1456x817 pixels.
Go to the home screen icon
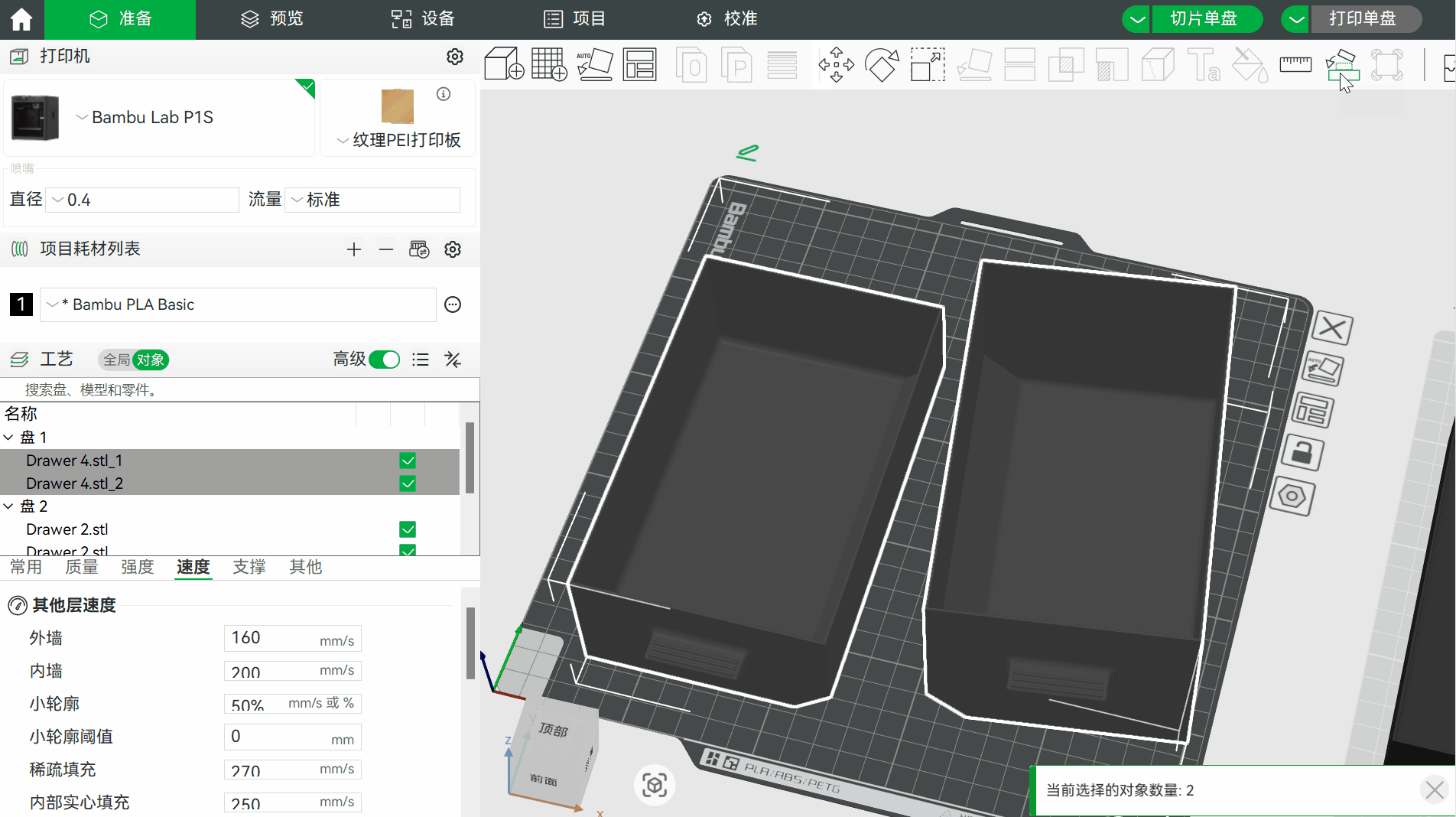(21, 19)
